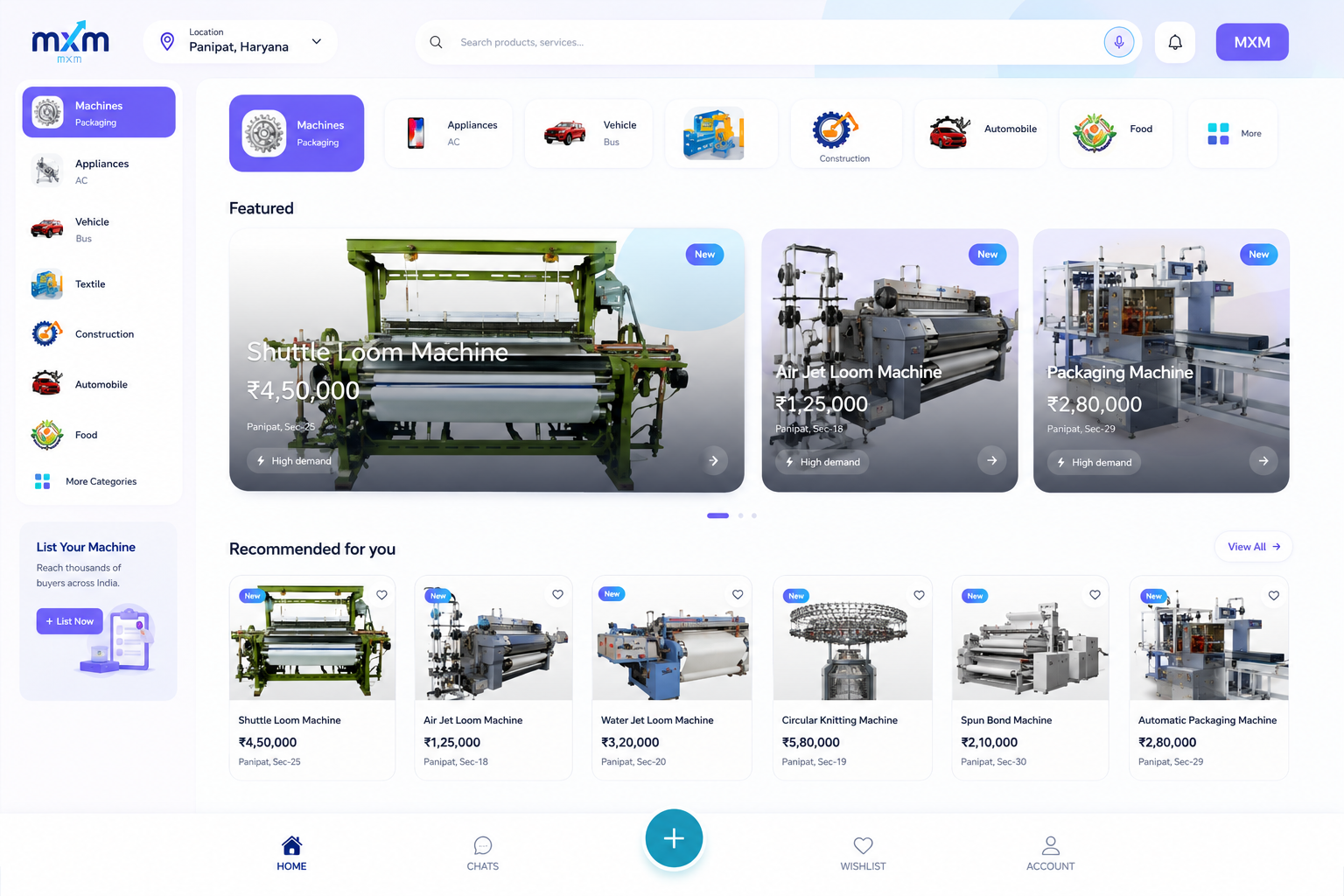Viewport: 1344px width, 896px height.
Task: Open Wishlist in bottom navigation
Action: click(863, 853)
